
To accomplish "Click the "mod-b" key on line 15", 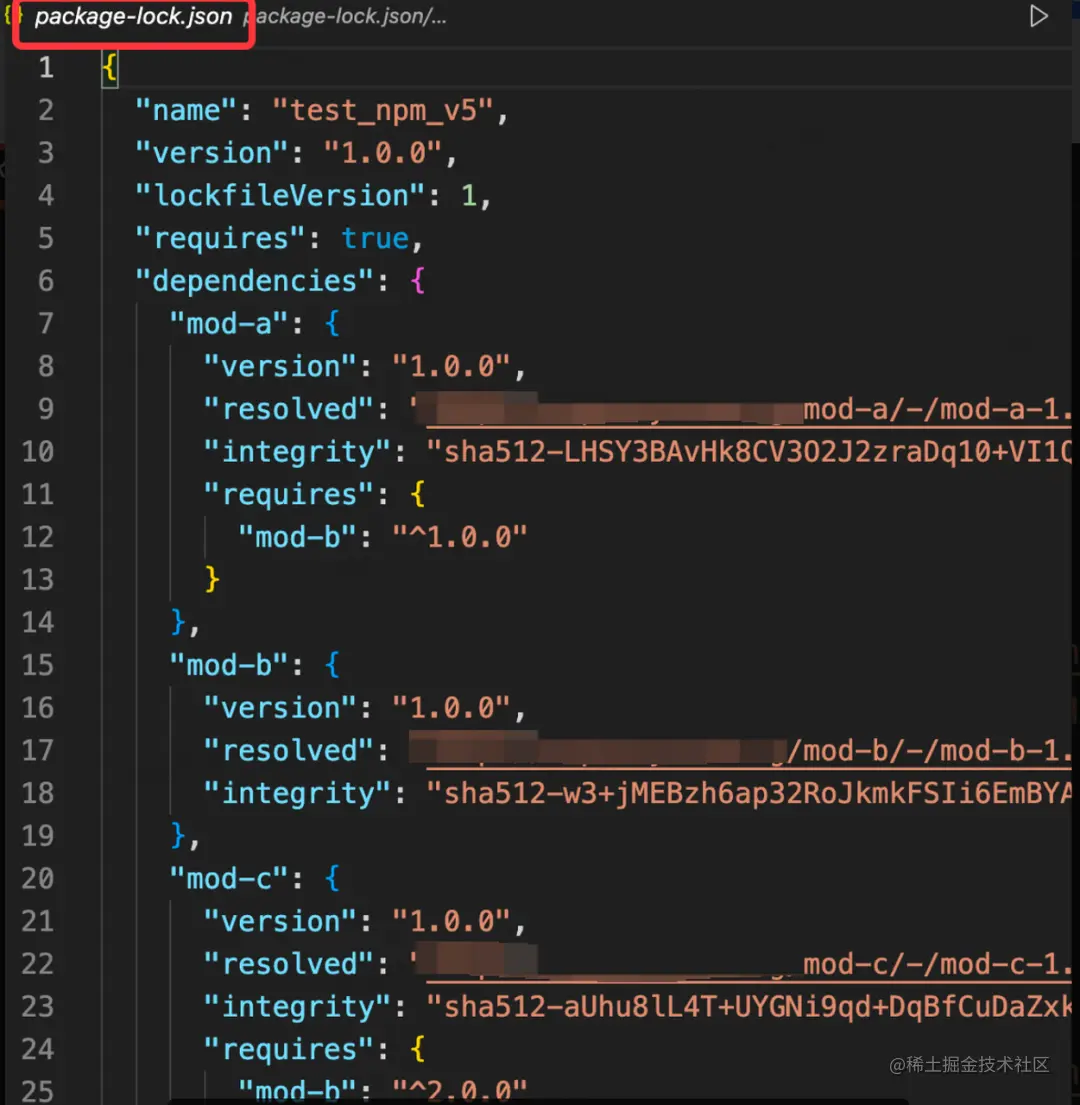I will pos(228,665).
